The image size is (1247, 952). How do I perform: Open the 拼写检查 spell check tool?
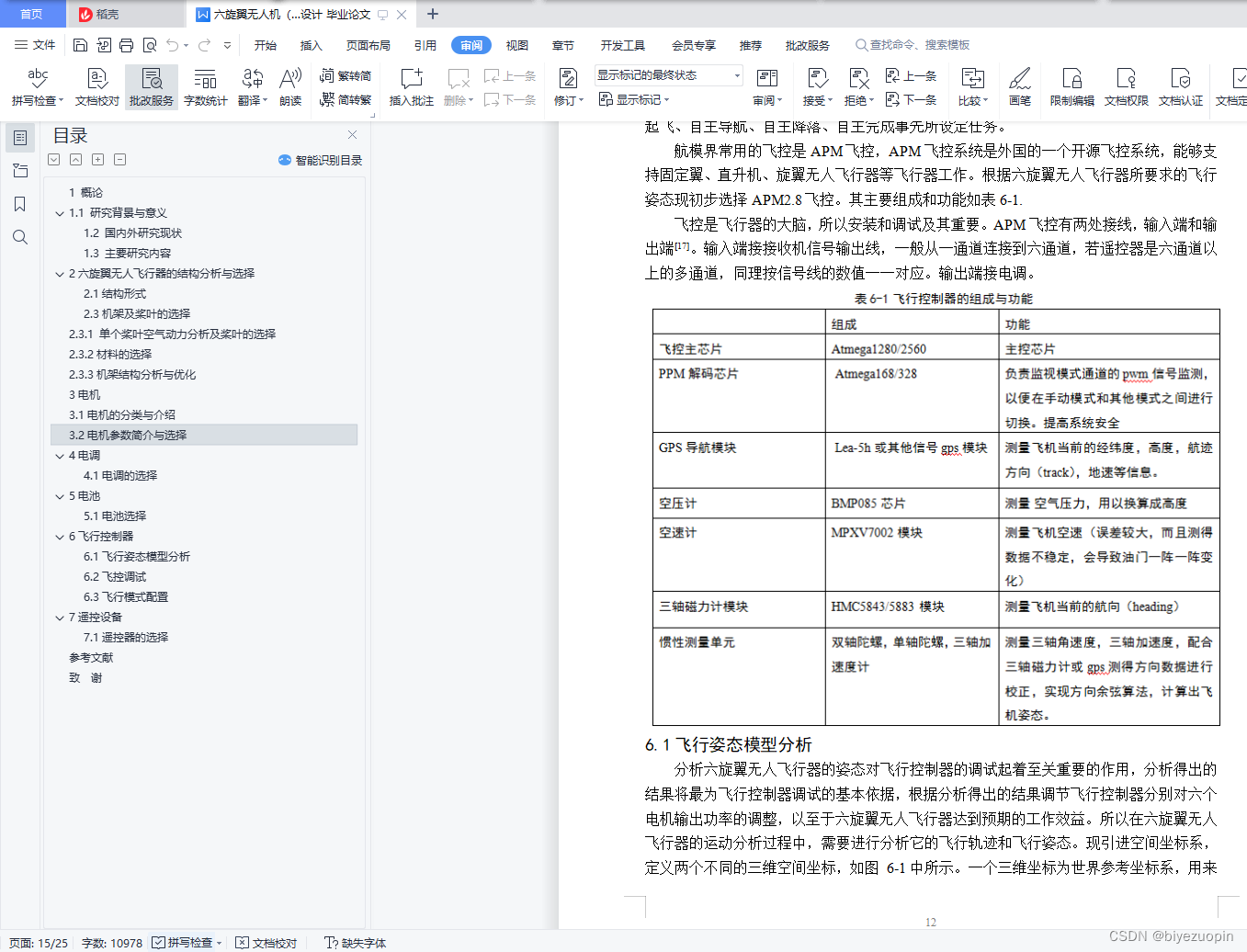pos(38,87)
